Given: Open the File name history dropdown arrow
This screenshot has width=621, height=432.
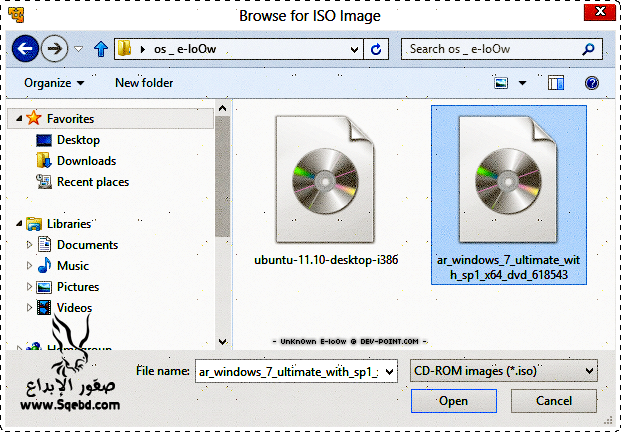Looking at the screenshot, I should [x=390, y=371].
